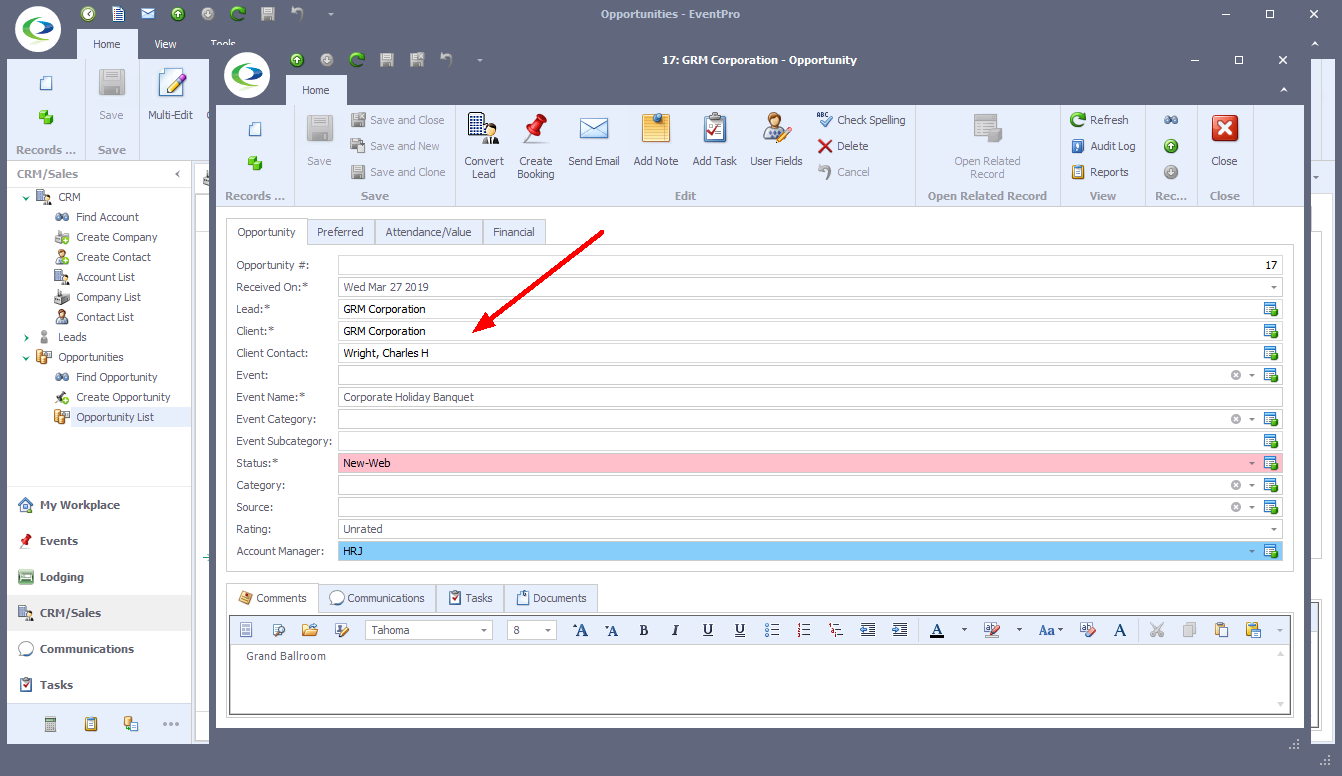This screenshot has height=776, width=1342.
Task: Click the green duplicate record icon in Opportunity window
Action: (255, 162)
